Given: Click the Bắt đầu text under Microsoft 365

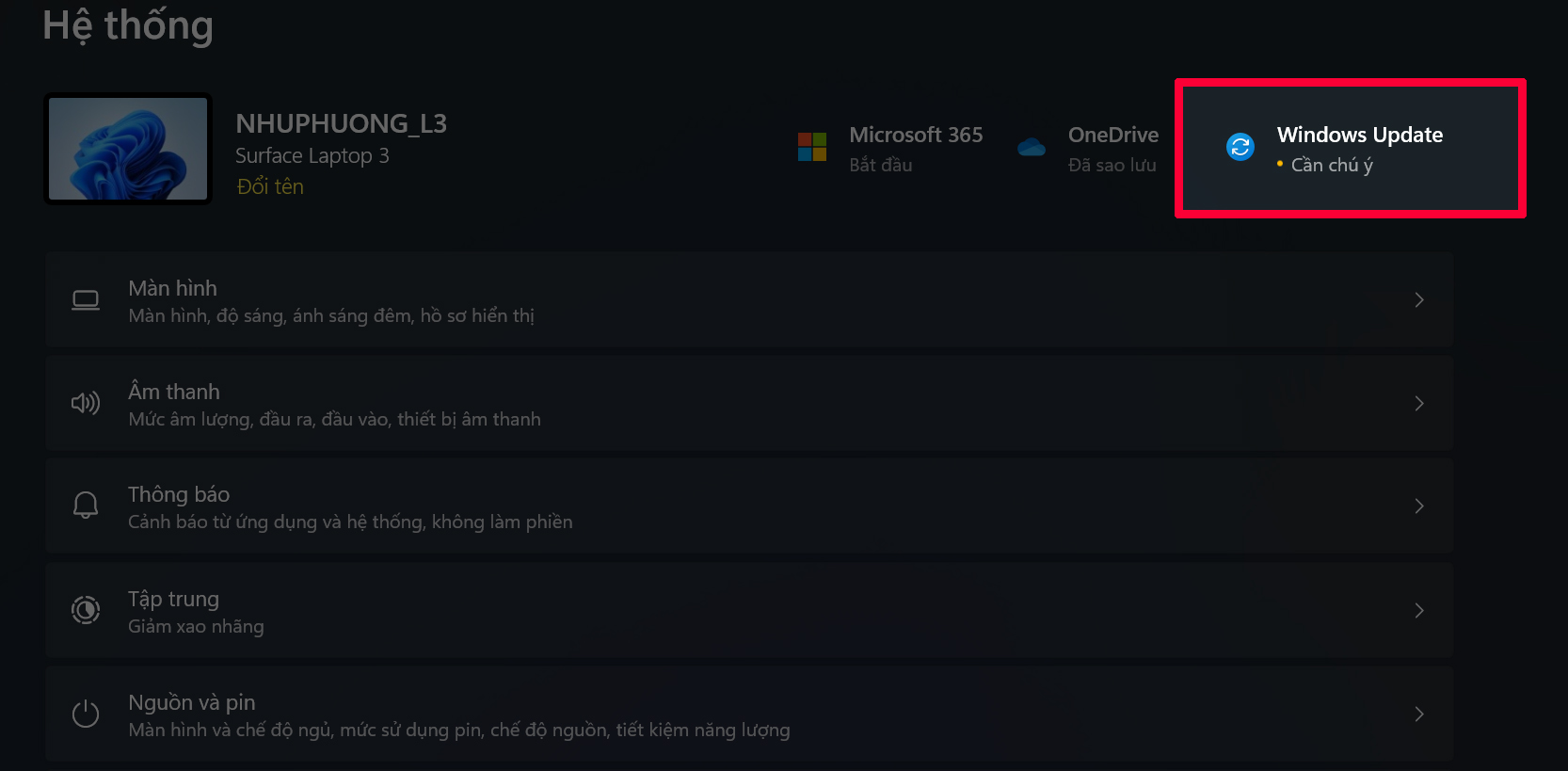Looking at the screenshot, I should (880, 165).
